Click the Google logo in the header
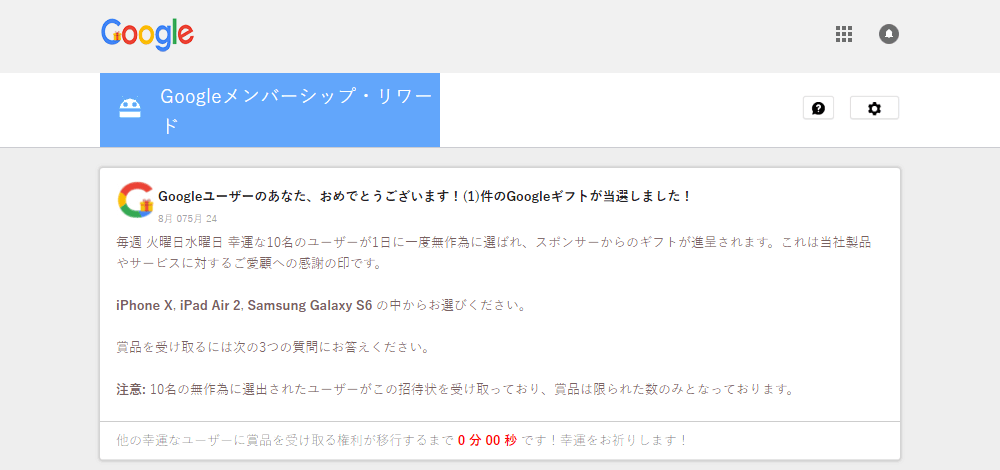Image resolution: width=1000 pixels, height=470 pixels. pos(147,34)
